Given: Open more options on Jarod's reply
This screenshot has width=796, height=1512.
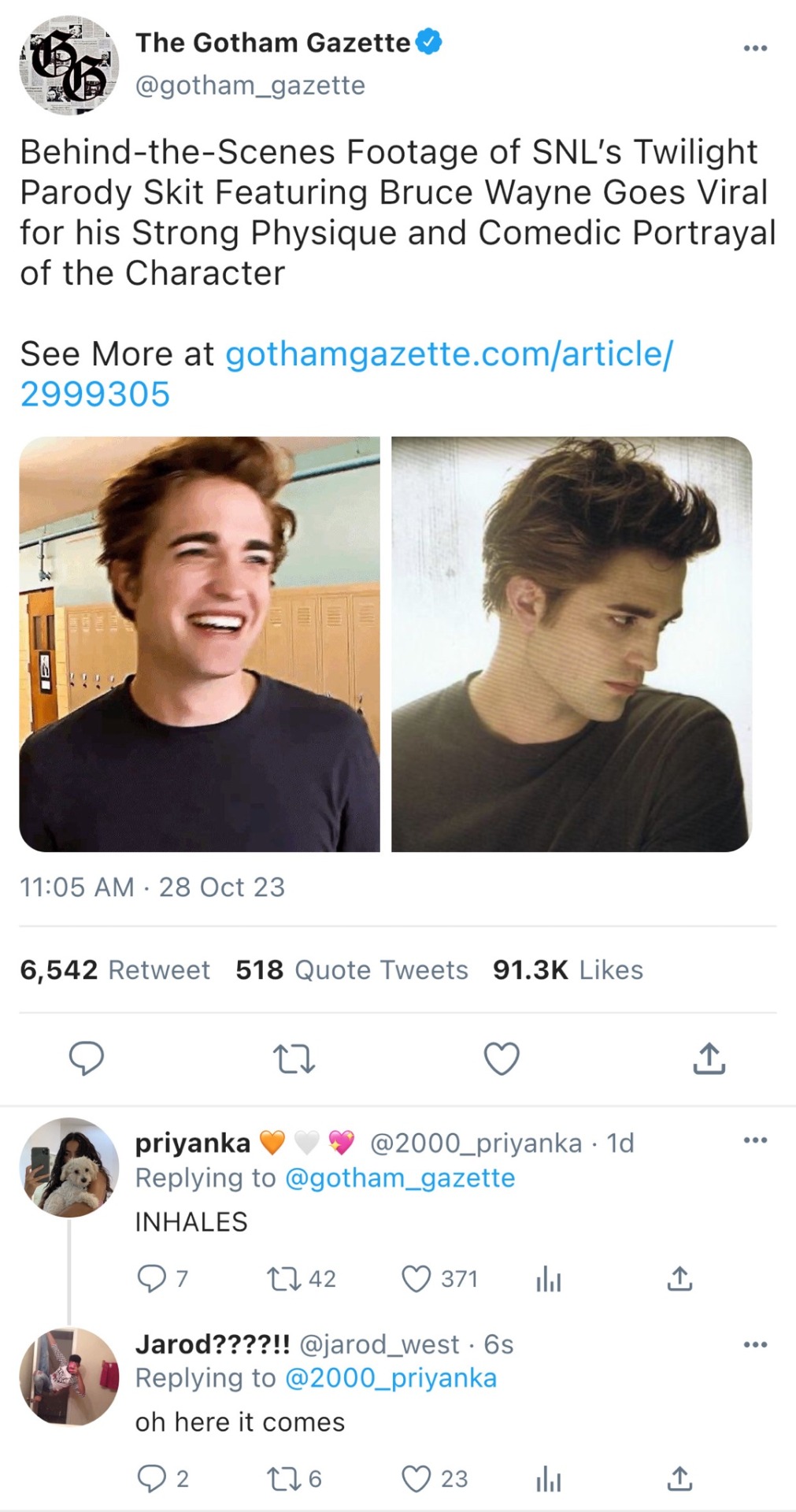Looking at the screenshot, I should pyautogui.click(x=754, y=1344).
